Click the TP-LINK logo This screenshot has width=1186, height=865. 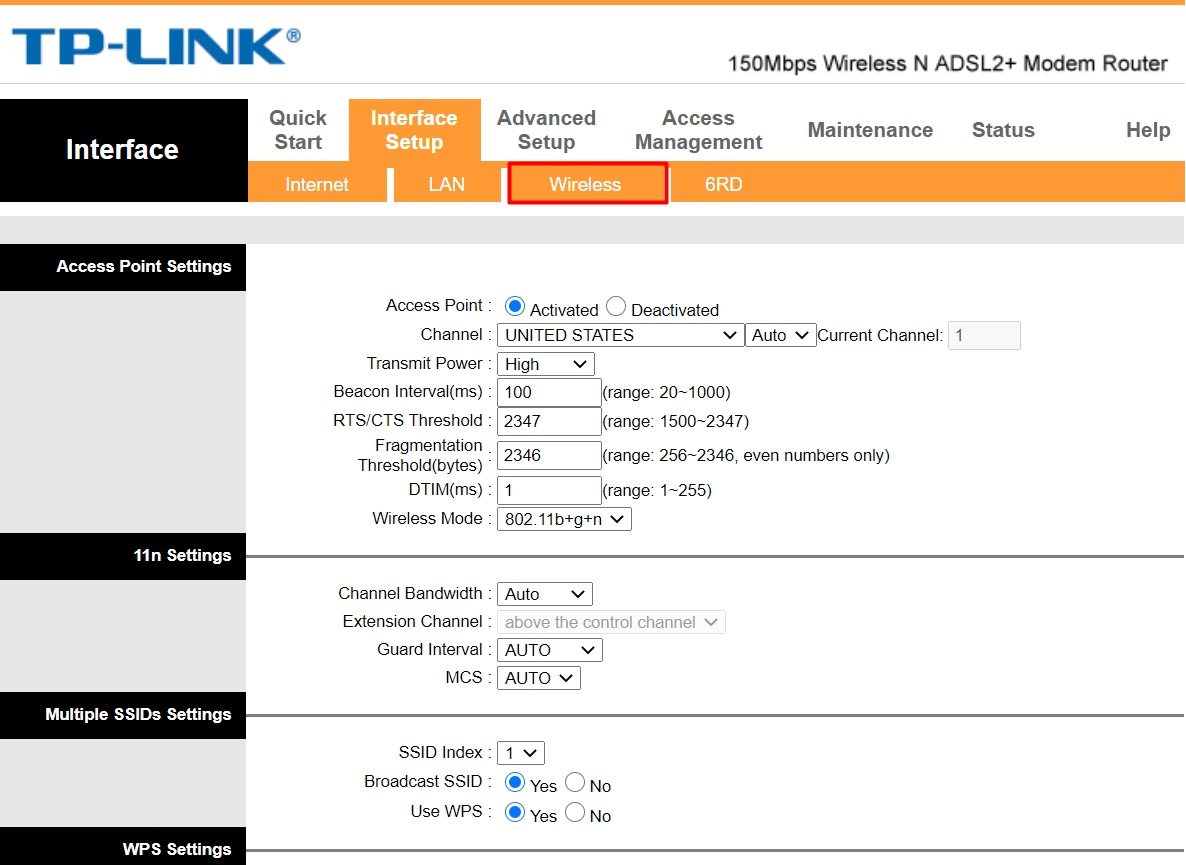(155, 48)
